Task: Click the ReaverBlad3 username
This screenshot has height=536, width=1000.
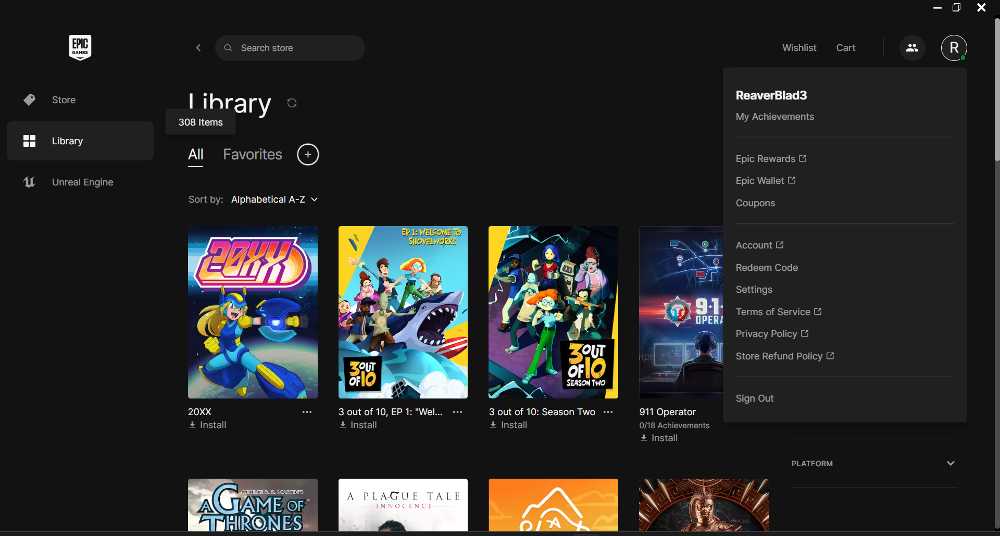Action: [x=771, y=96]
